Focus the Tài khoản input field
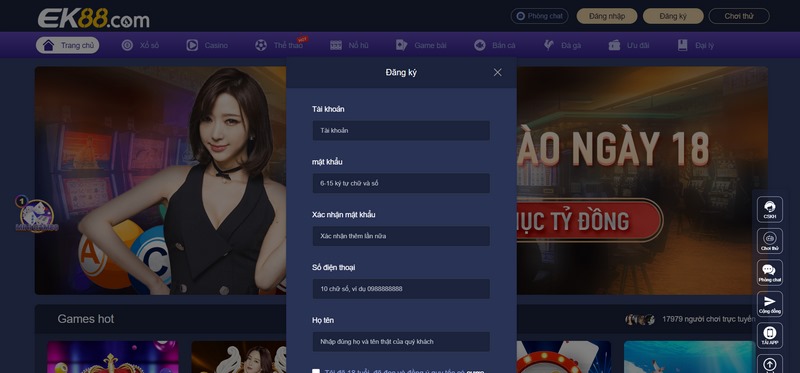 pyautogui.click(x=401, y=131)
